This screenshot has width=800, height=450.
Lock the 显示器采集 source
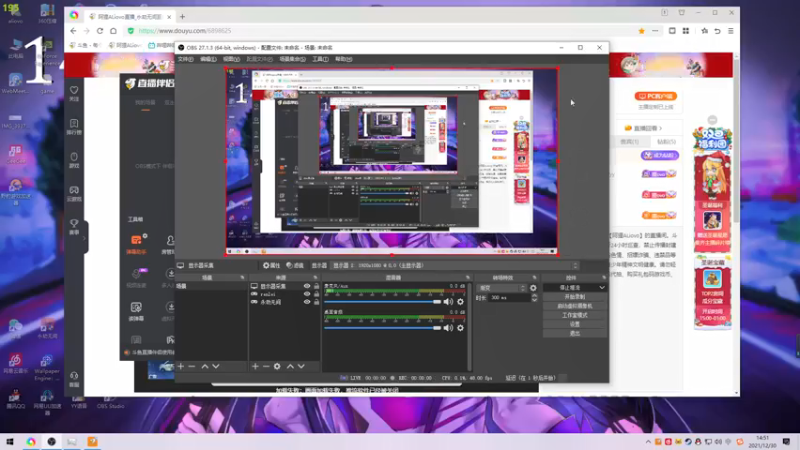click(x=316, y=286)
